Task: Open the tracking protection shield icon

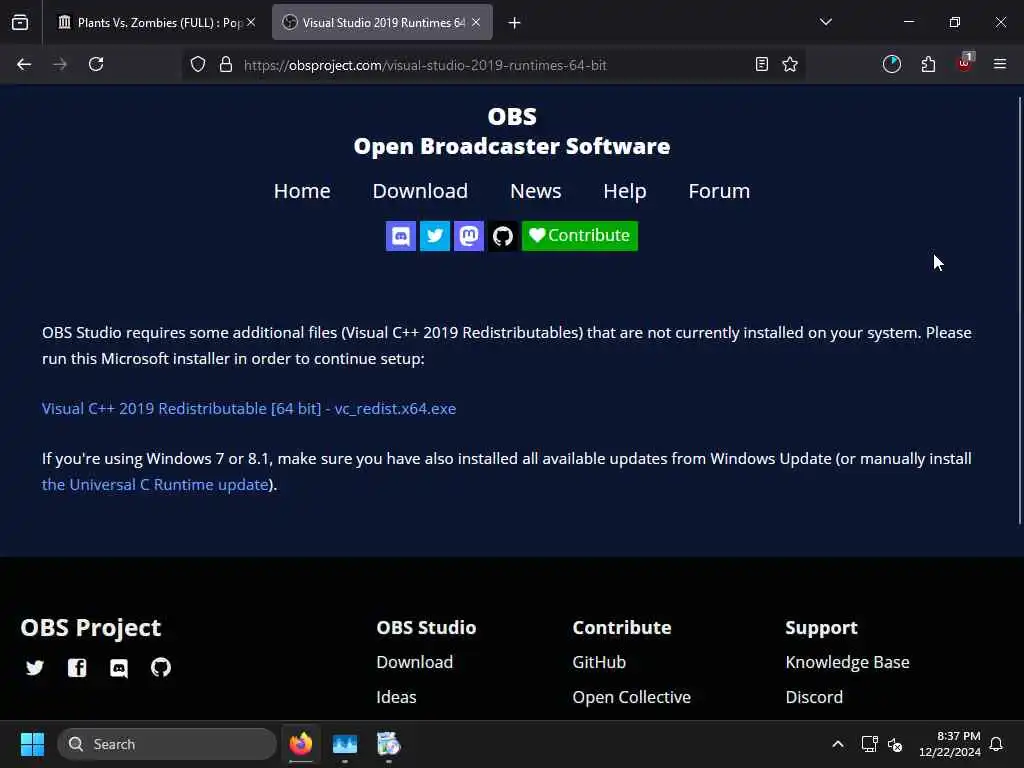Action: point(198,64)
